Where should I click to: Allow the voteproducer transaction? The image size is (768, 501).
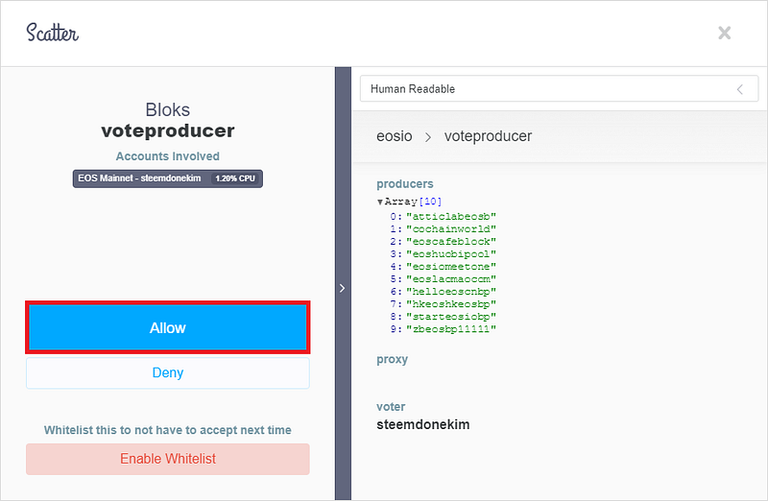168,328
